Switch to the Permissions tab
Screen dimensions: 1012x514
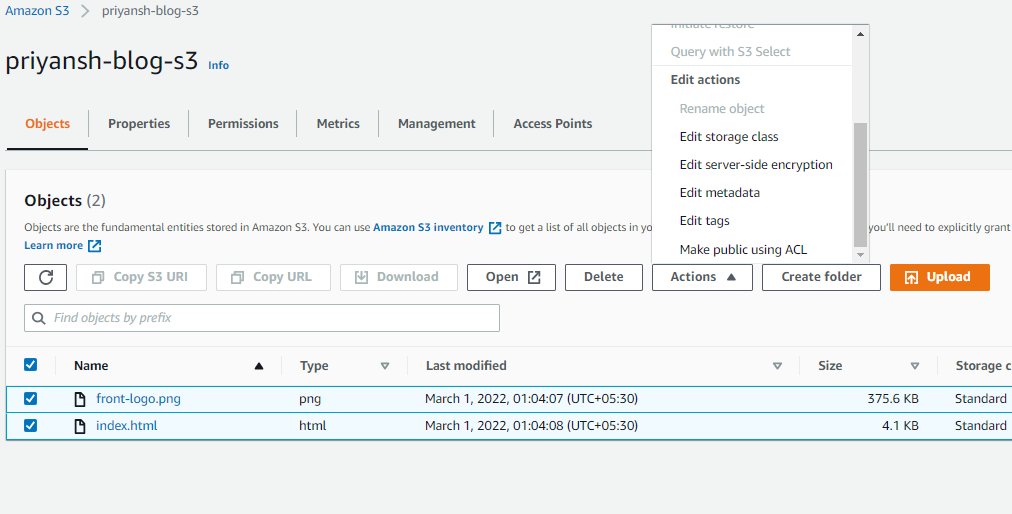tap(243, 124)
